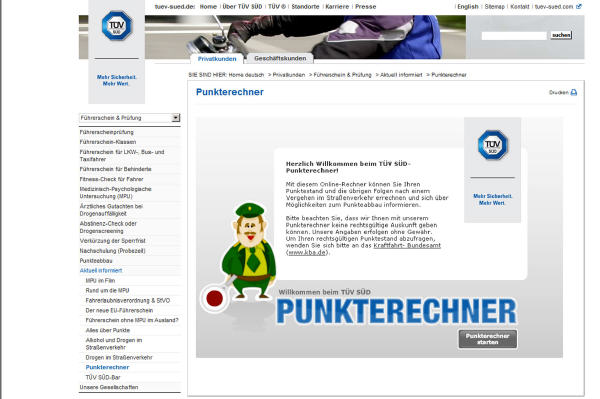Screen dimensions: 600x399
Task: Open Alles über Punkte
Action: [x=108, y=330]
